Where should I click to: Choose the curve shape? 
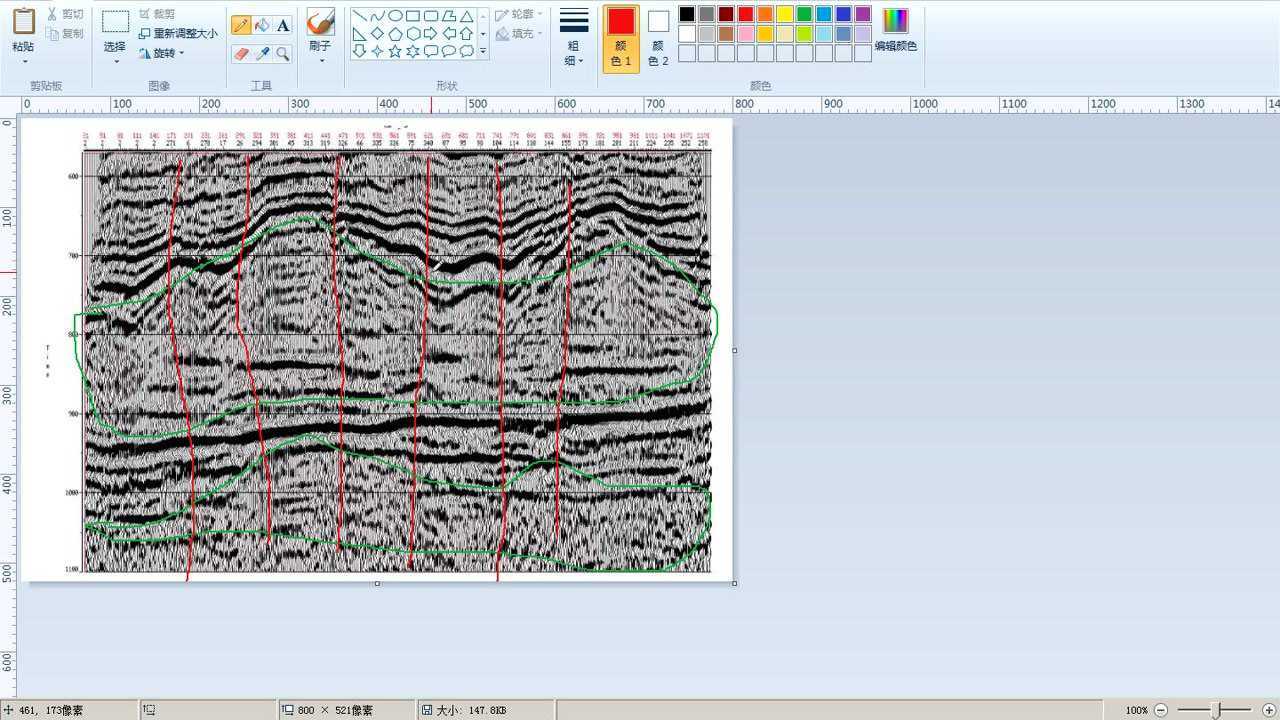point(377,16)
